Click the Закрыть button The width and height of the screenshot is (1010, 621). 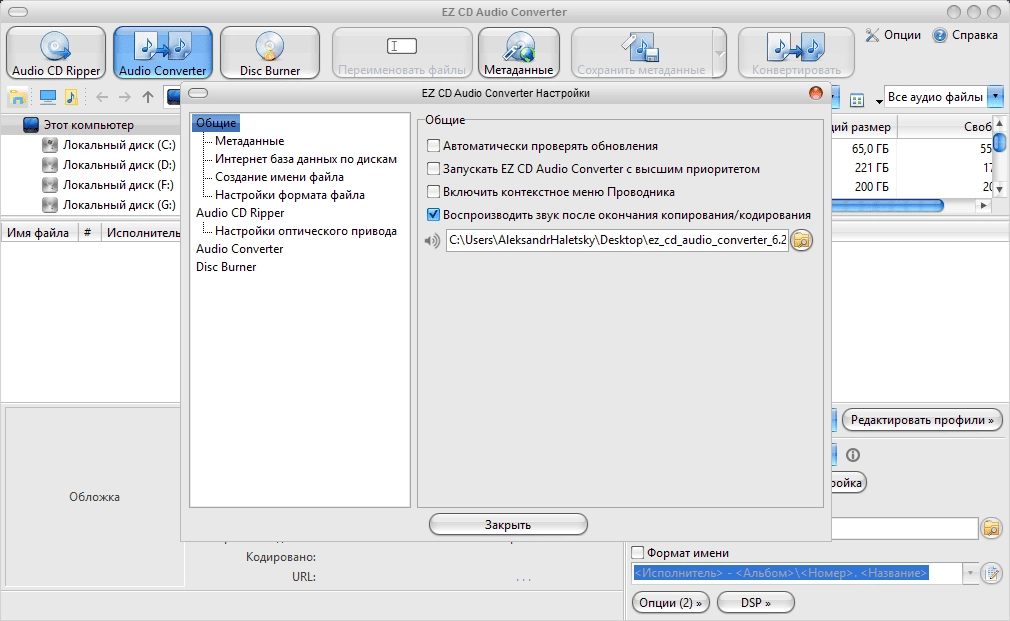pos(508,524)
